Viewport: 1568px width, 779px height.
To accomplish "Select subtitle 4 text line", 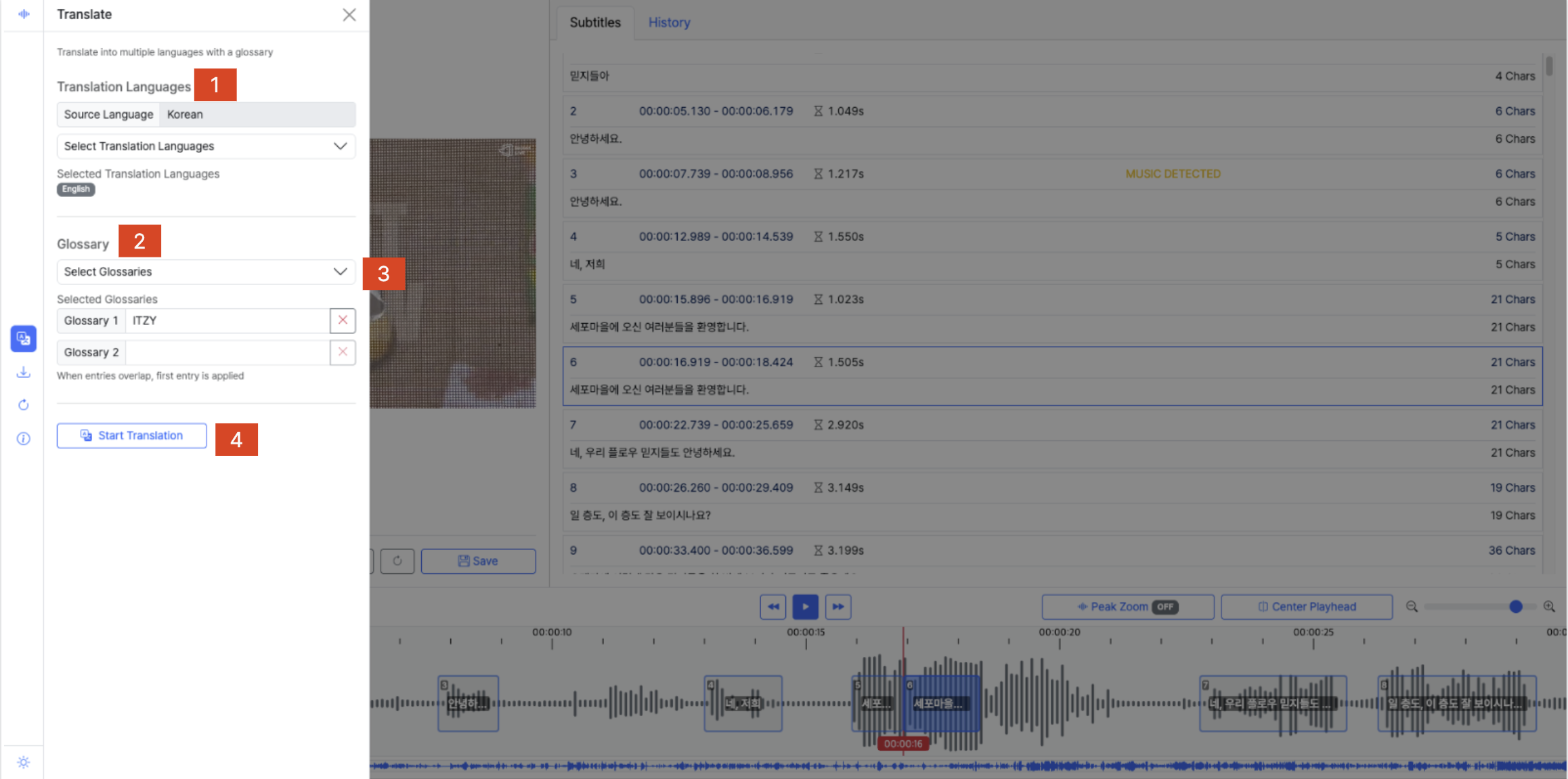I will coord(587,264).
